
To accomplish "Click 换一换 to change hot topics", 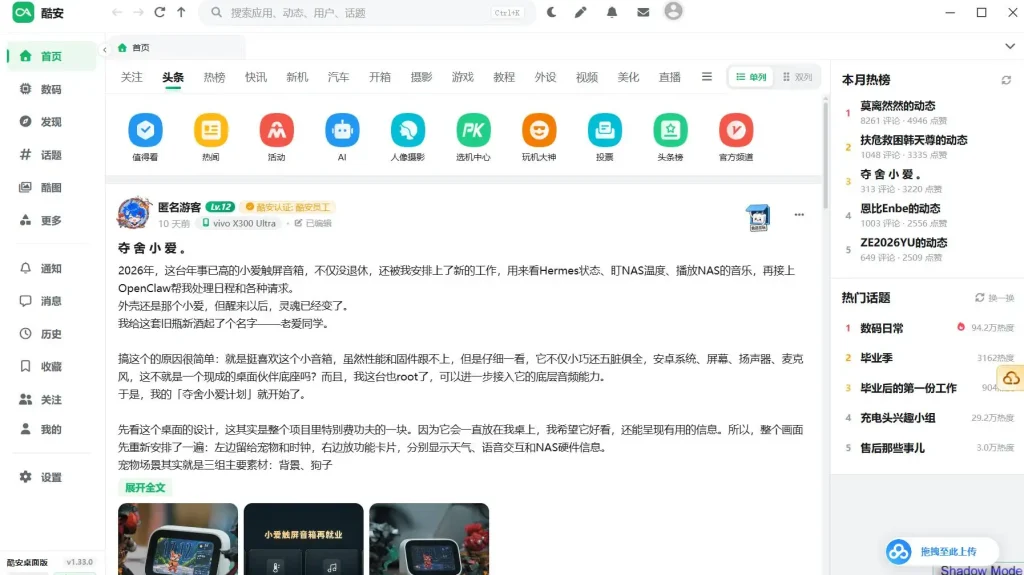I will 995,298.
